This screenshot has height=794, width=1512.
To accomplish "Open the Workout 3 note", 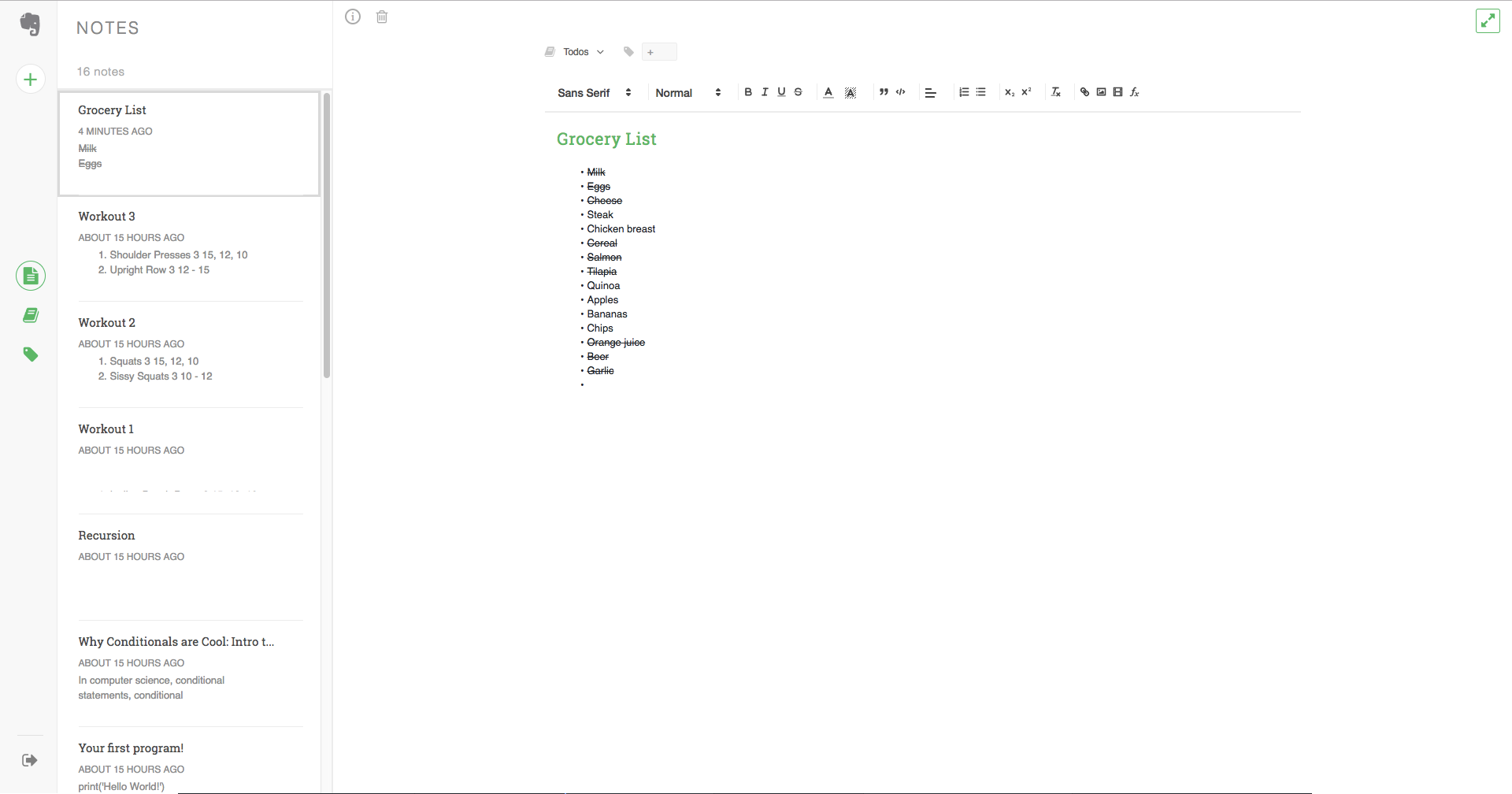I will click(191, 249).
